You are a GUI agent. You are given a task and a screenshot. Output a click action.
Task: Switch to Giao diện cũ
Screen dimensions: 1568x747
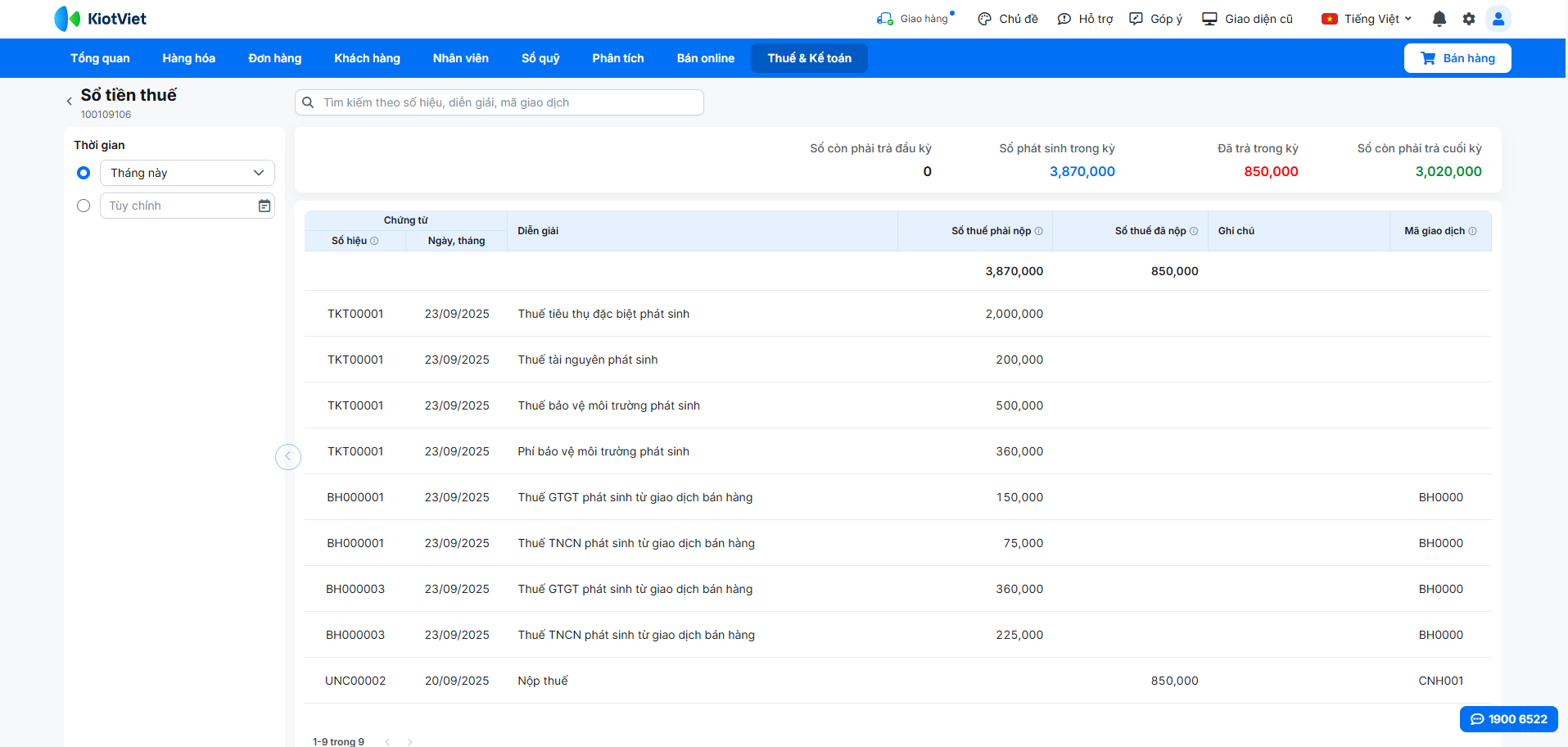pyautogui.click(x=1247, y=19)
